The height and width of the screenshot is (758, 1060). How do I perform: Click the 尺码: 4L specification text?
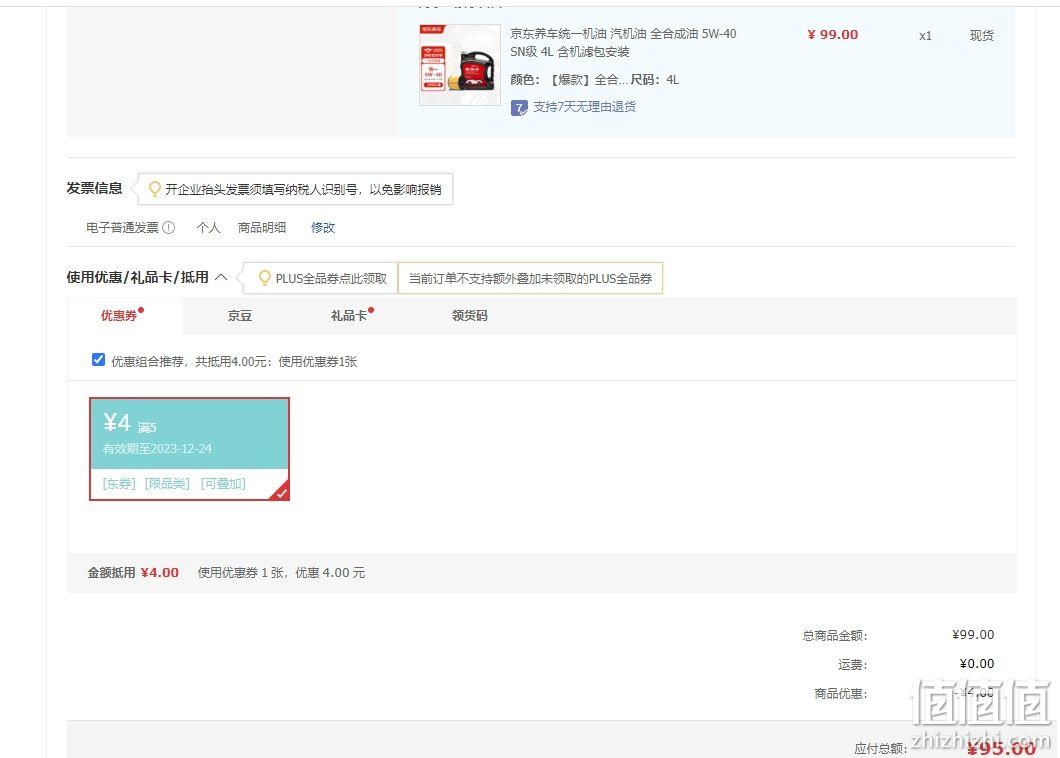pyautogui.click(x=654, y=80)
